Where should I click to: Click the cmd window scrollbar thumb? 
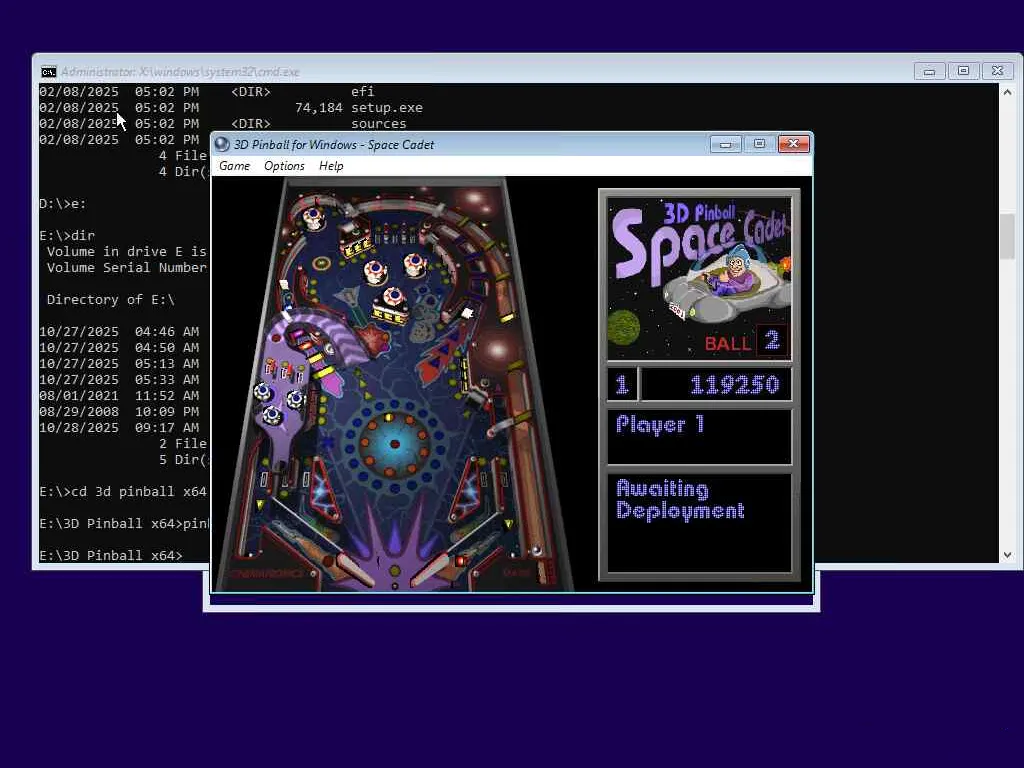1007,236
